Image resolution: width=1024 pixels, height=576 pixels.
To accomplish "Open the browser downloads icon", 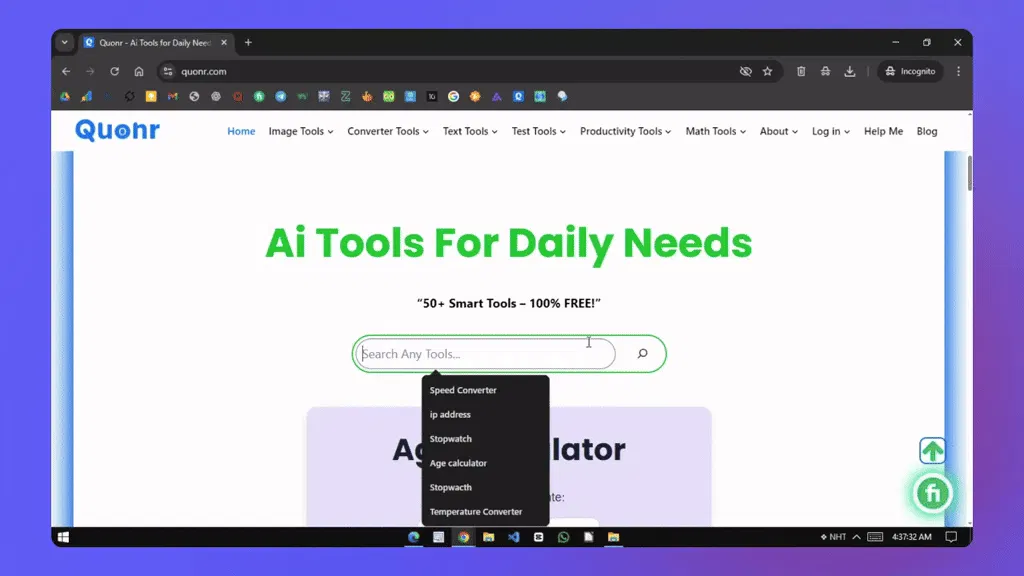I will click(850, 71).
